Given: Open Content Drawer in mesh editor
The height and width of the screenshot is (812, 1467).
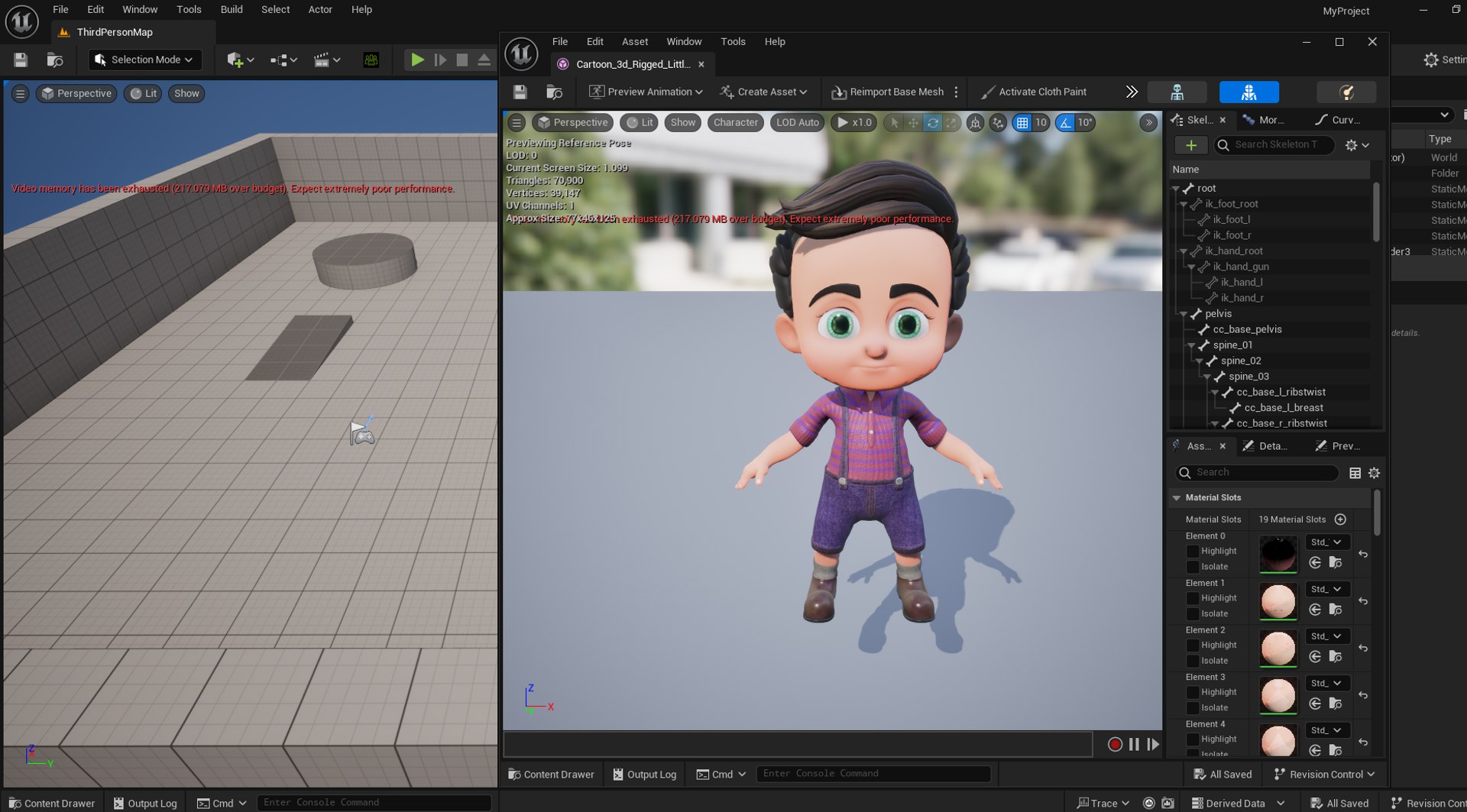Looking at the screenshot, I should (552, 775).
